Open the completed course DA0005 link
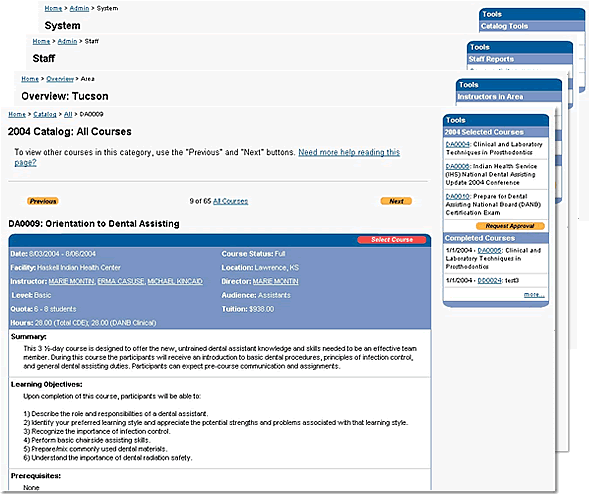Viewport: 590px width, 494px height. (x=490, y=250)
